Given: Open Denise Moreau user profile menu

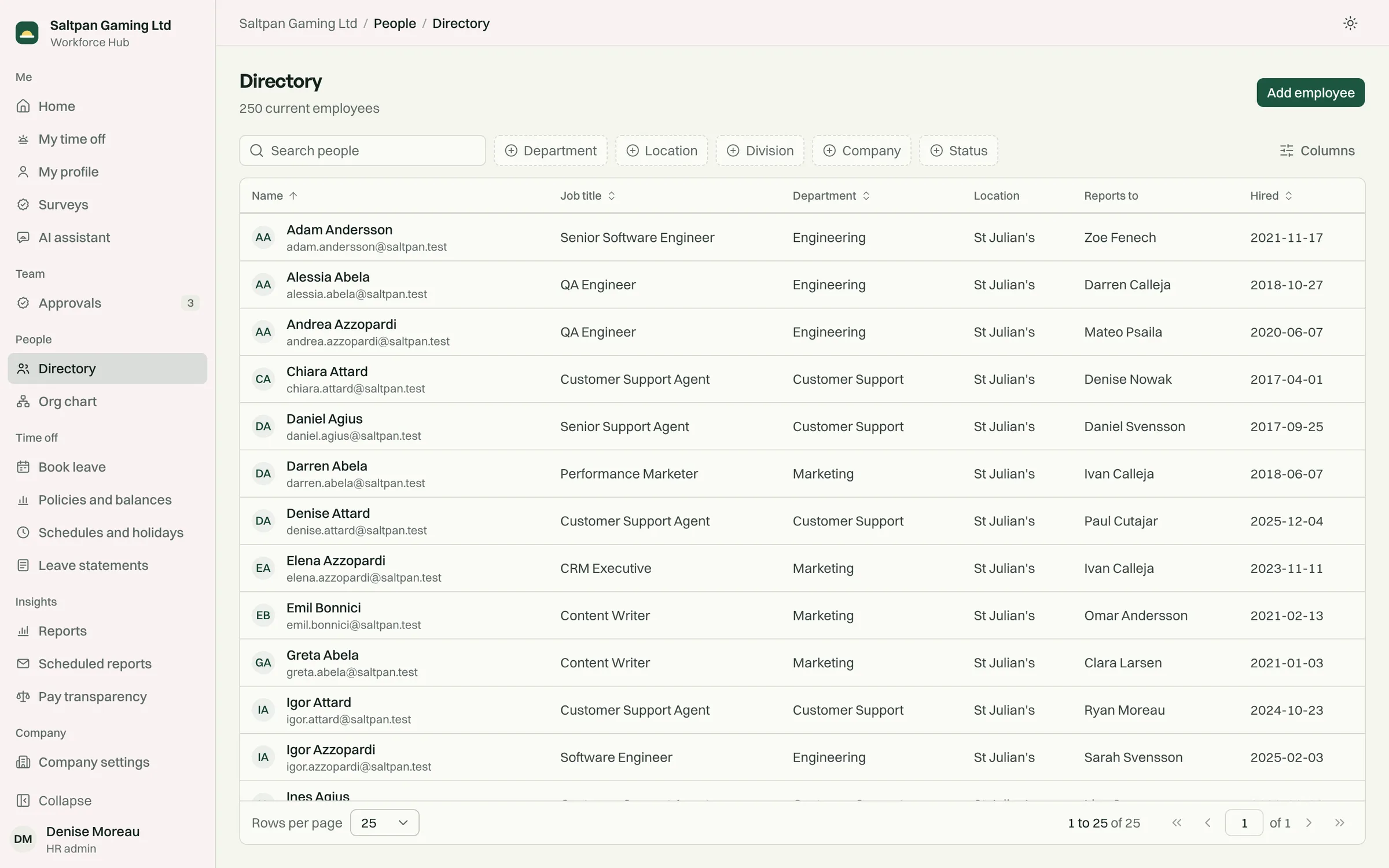Looking at the screenshot, I should (x=107, y=839).
